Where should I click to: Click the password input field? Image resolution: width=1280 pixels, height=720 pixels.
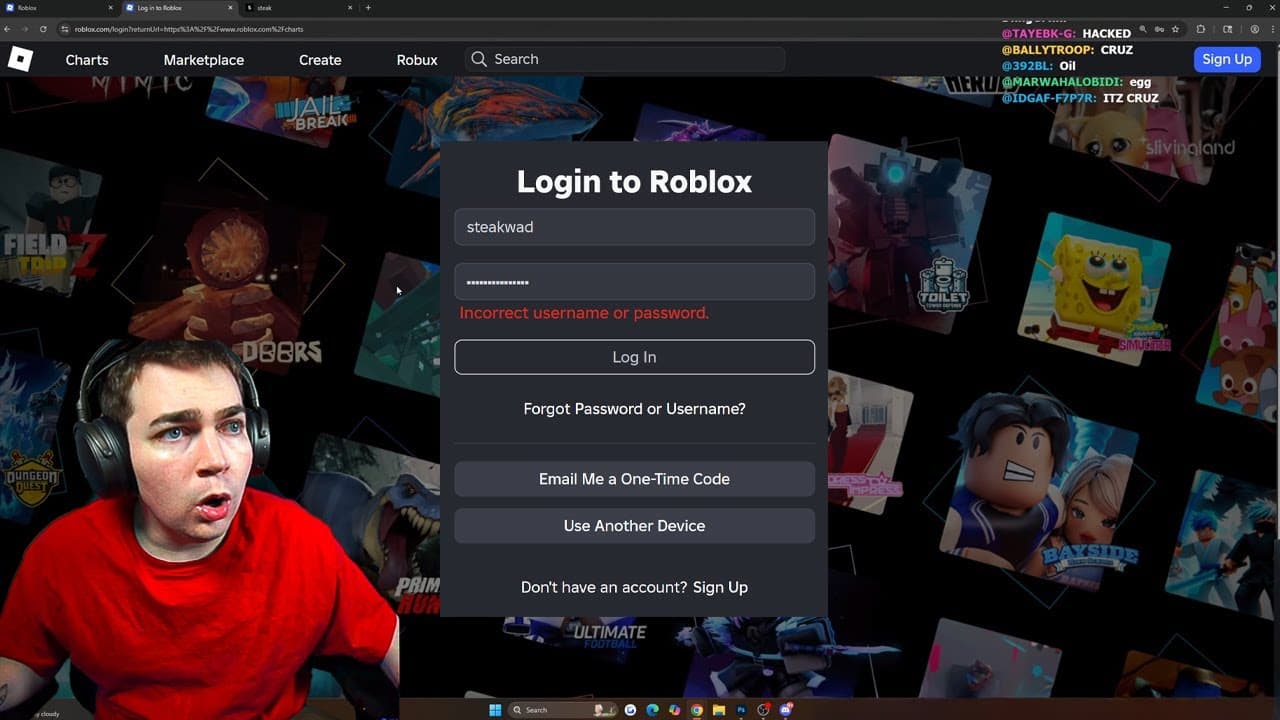(634, 281)
